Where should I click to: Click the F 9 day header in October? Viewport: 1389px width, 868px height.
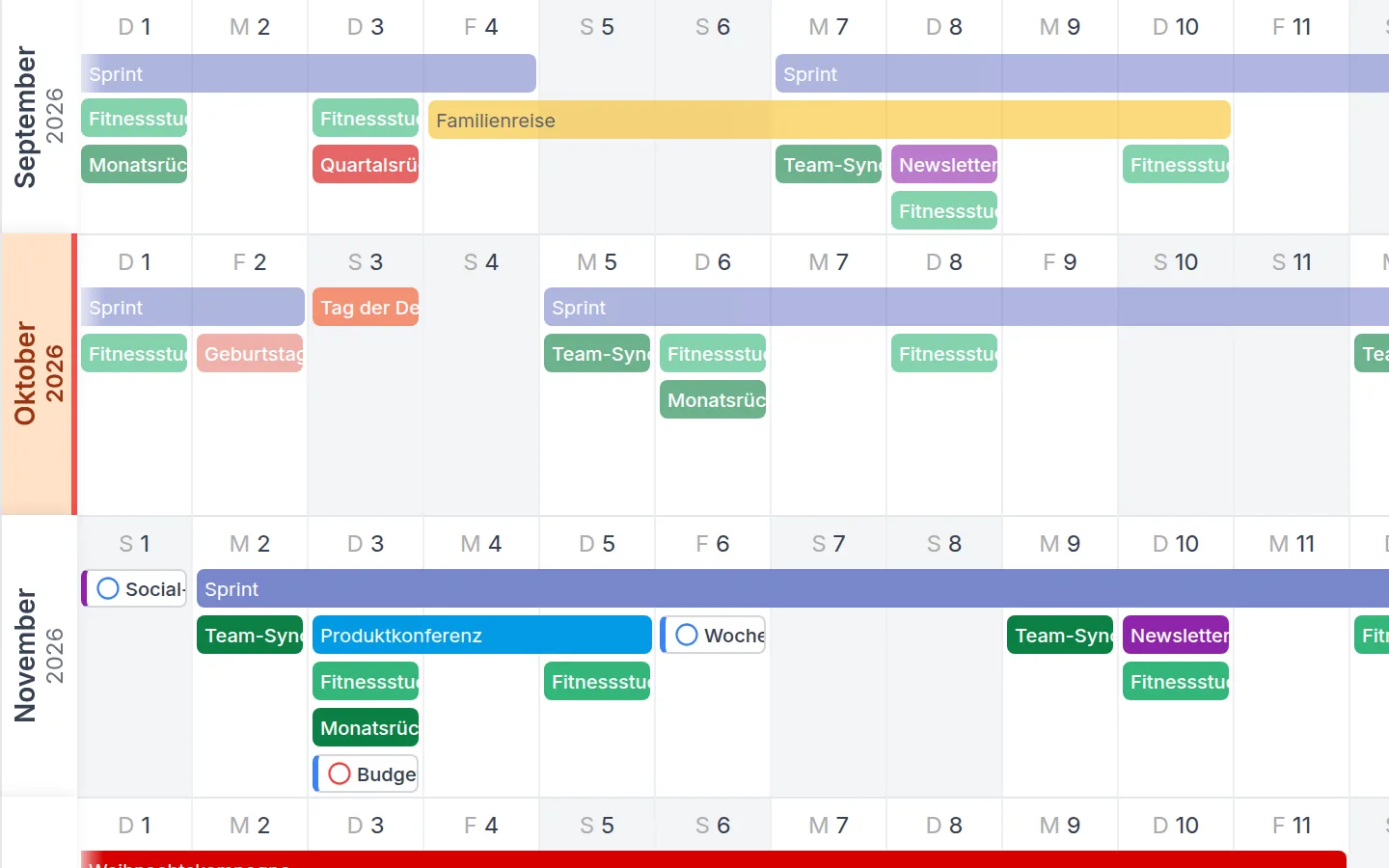click(x=1060, y=262)
